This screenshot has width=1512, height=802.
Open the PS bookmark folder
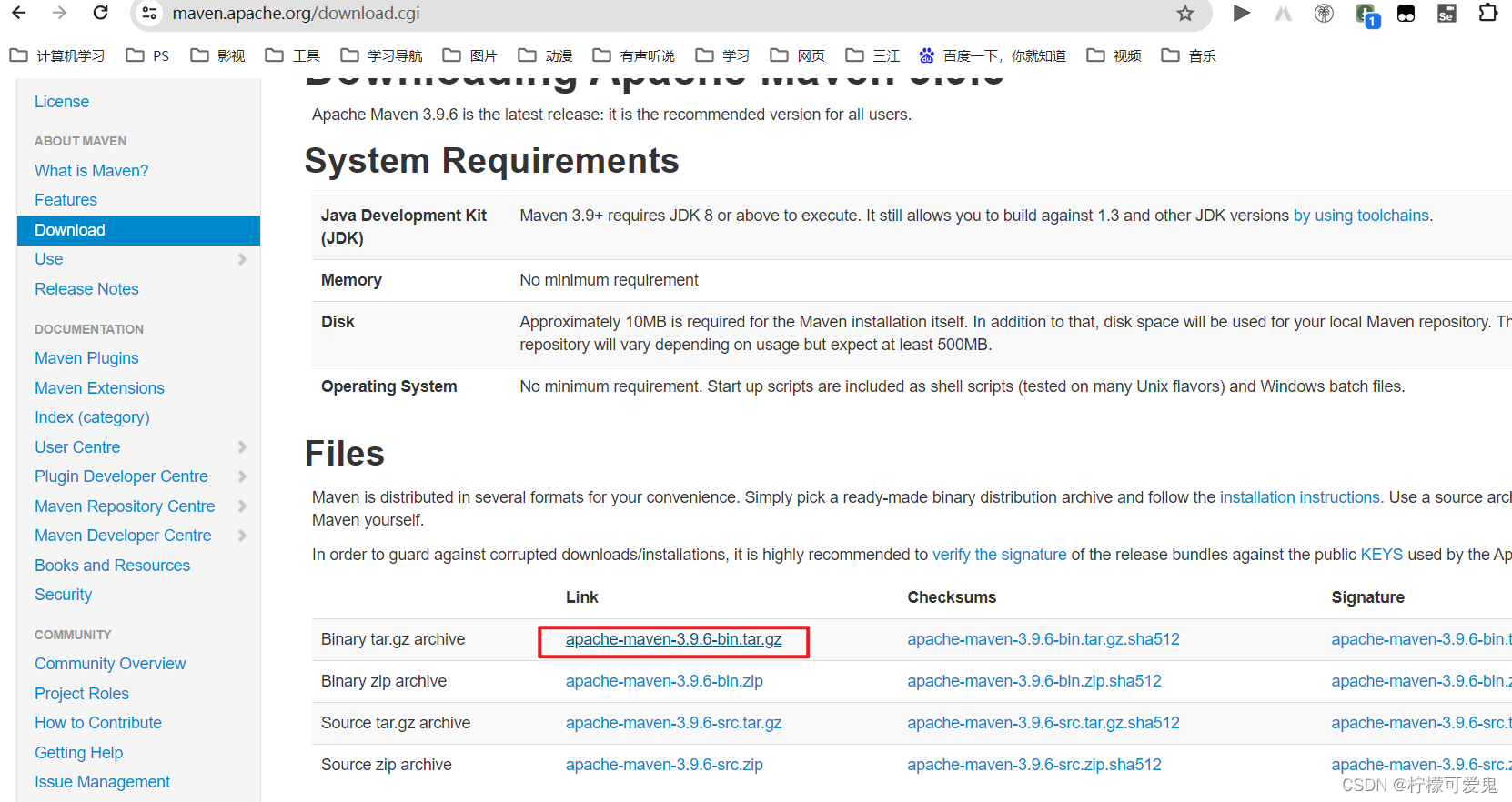tap(147, 55)
